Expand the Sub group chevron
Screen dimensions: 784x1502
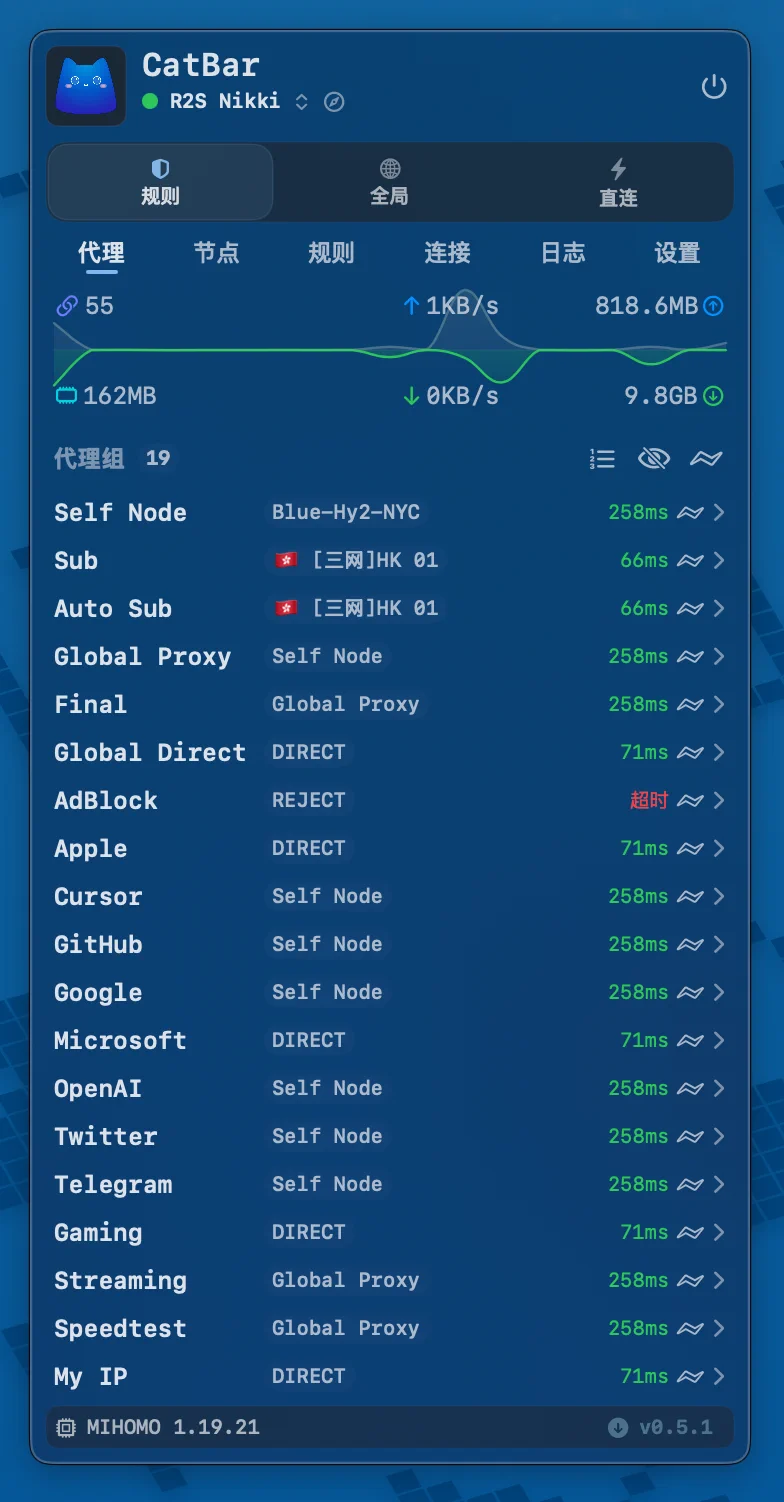719,561
